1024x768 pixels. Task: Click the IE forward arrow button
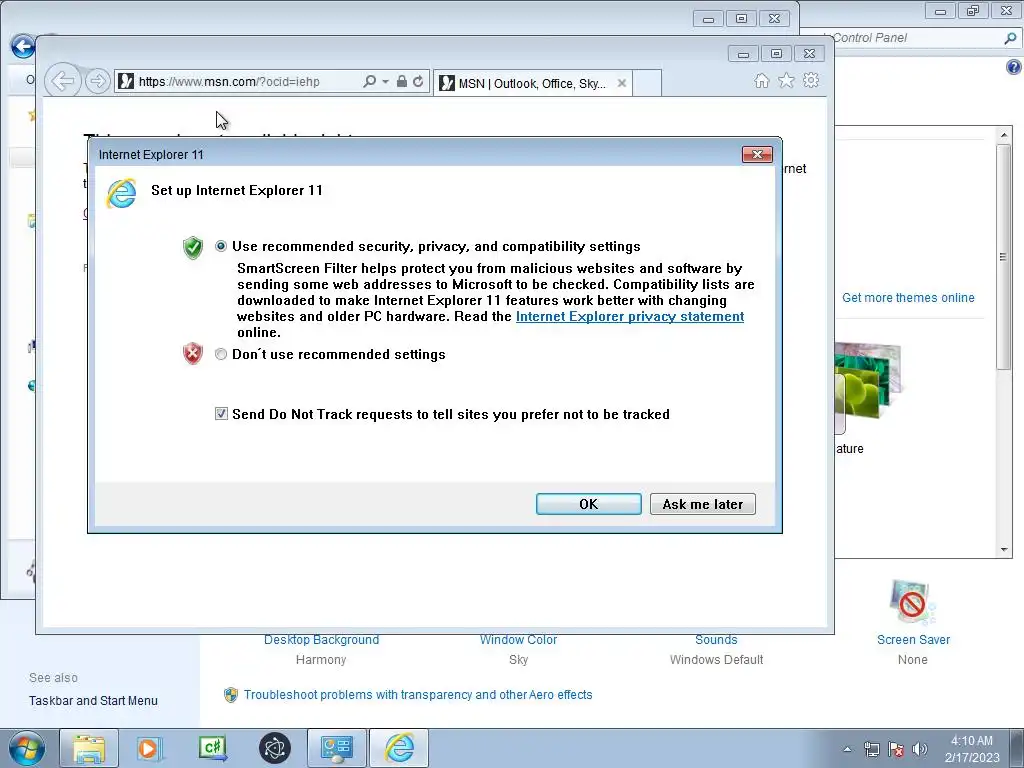(x=97, y=81)
